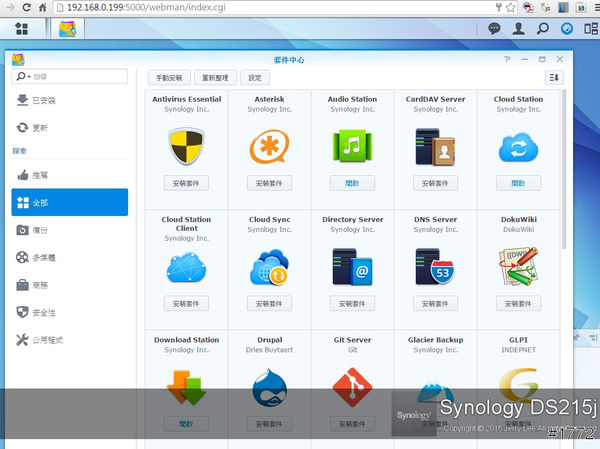
Task: Open the DSM main menu grid icon
Action: coord(21,28)
